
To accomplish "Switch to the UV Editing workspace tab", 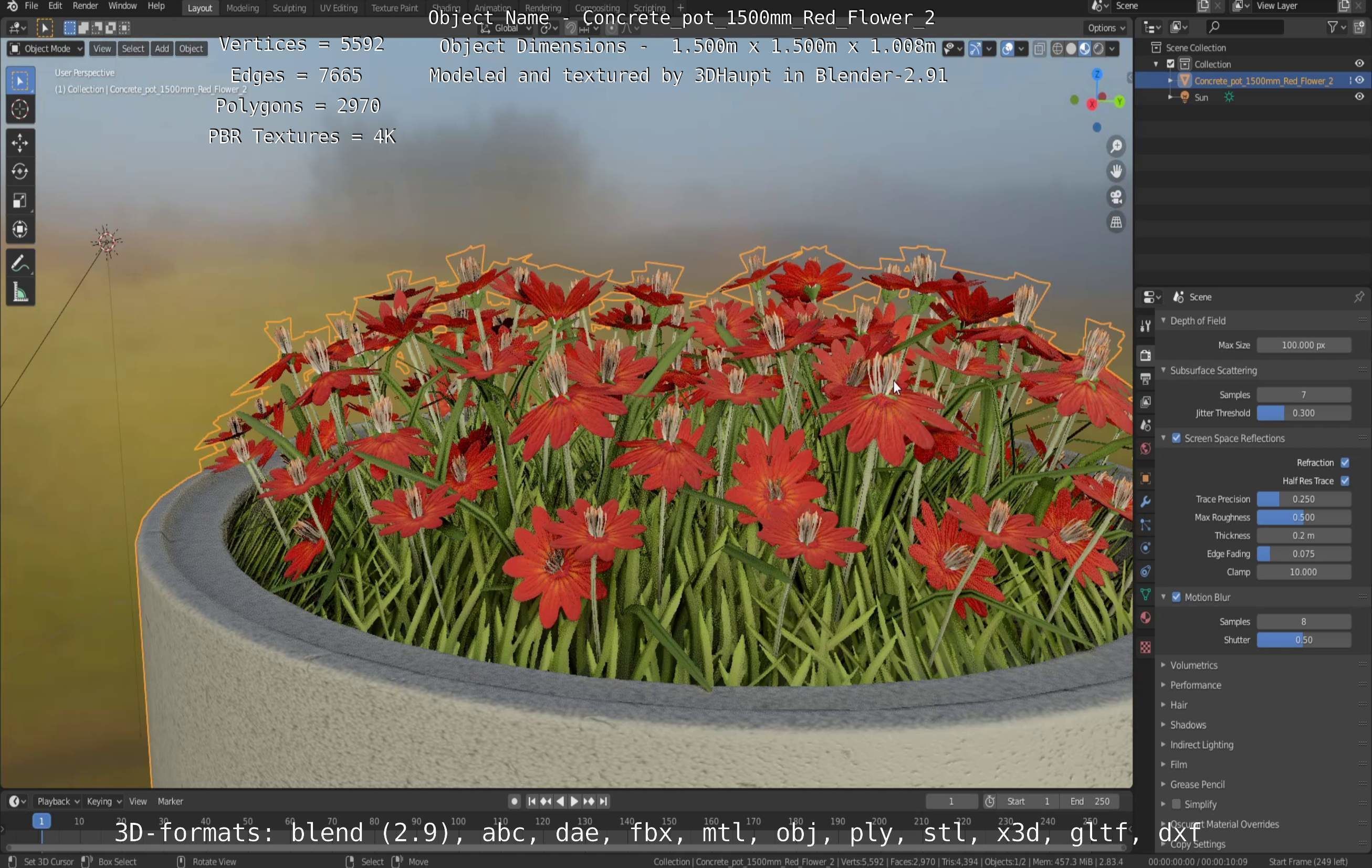I will click(x=339, y=8).
